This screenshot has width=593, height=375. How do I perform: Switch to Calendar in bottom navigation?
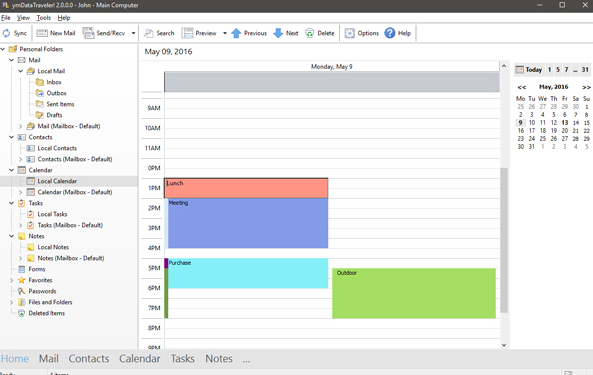[x=140, y=358]
